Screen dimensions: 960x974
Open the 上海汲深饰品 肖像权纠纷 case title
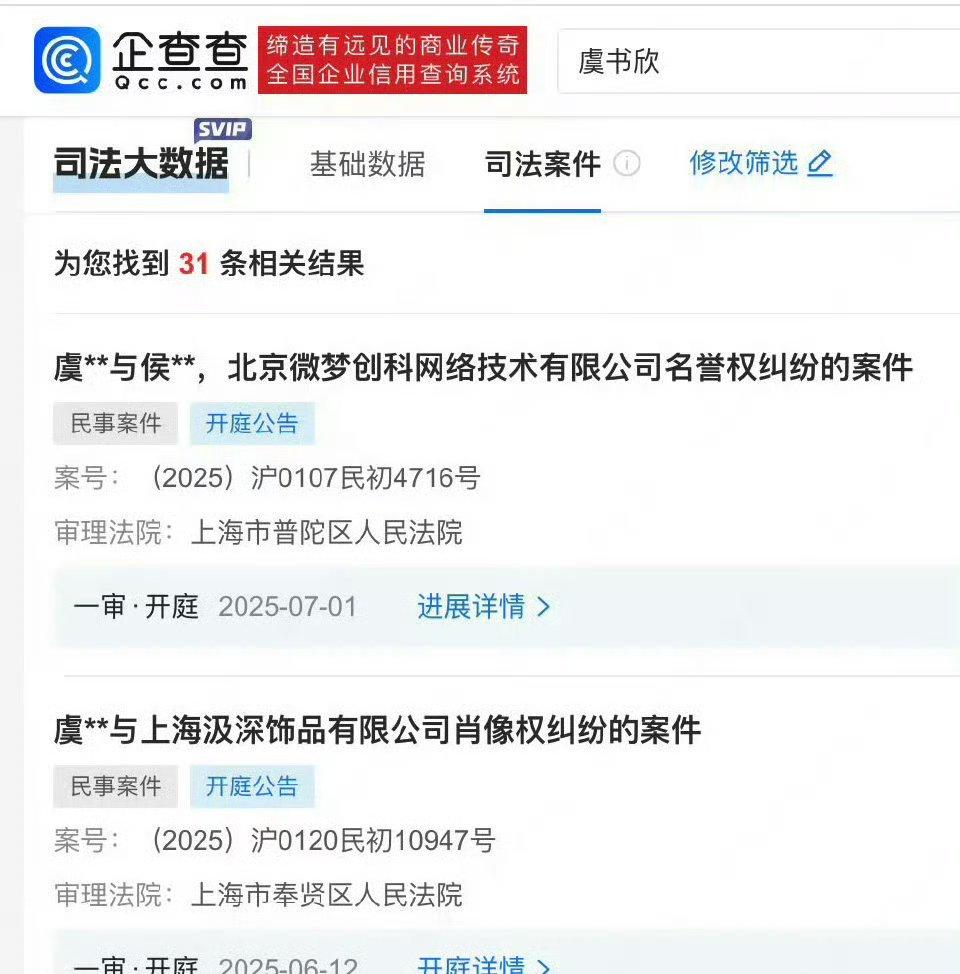(378, 730)
